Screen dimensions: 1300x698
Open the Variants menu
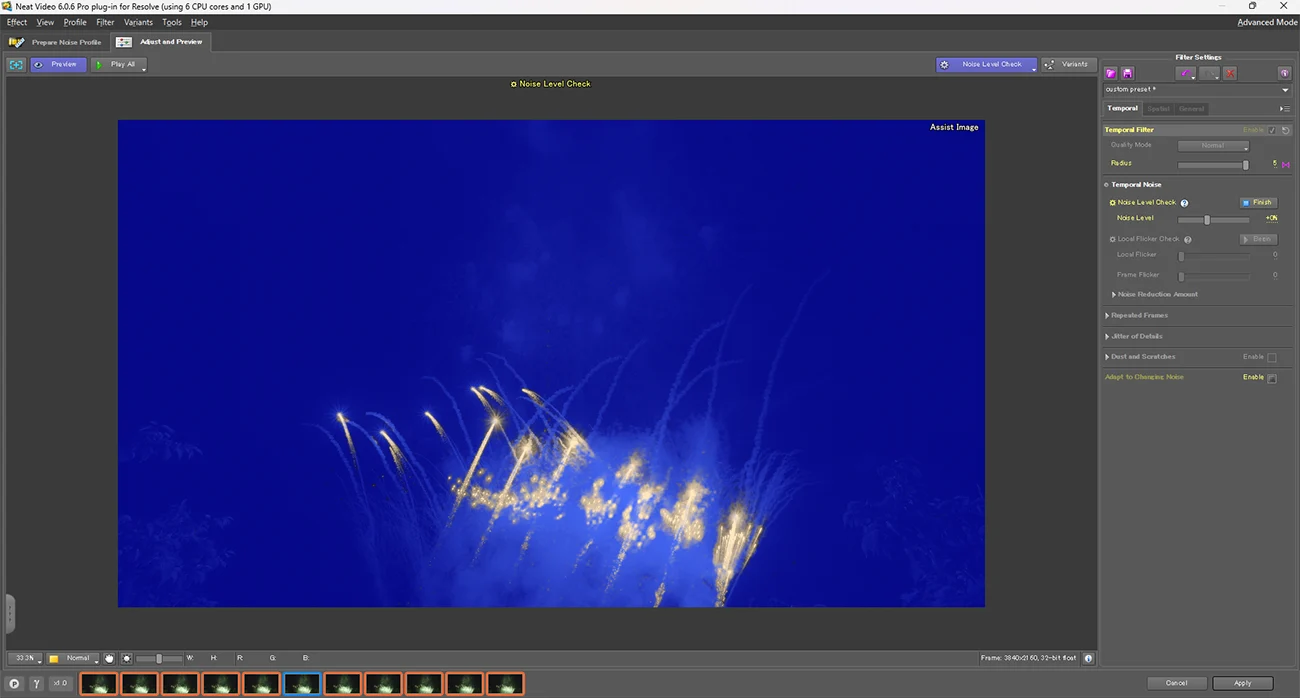coord(138,22)
